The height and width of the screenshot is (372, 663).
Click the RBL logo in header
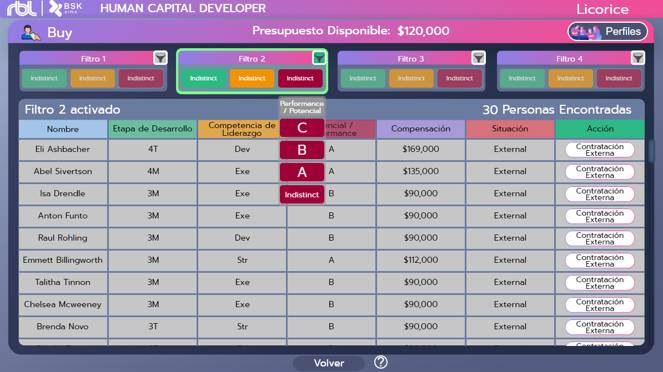coord(22,8)
